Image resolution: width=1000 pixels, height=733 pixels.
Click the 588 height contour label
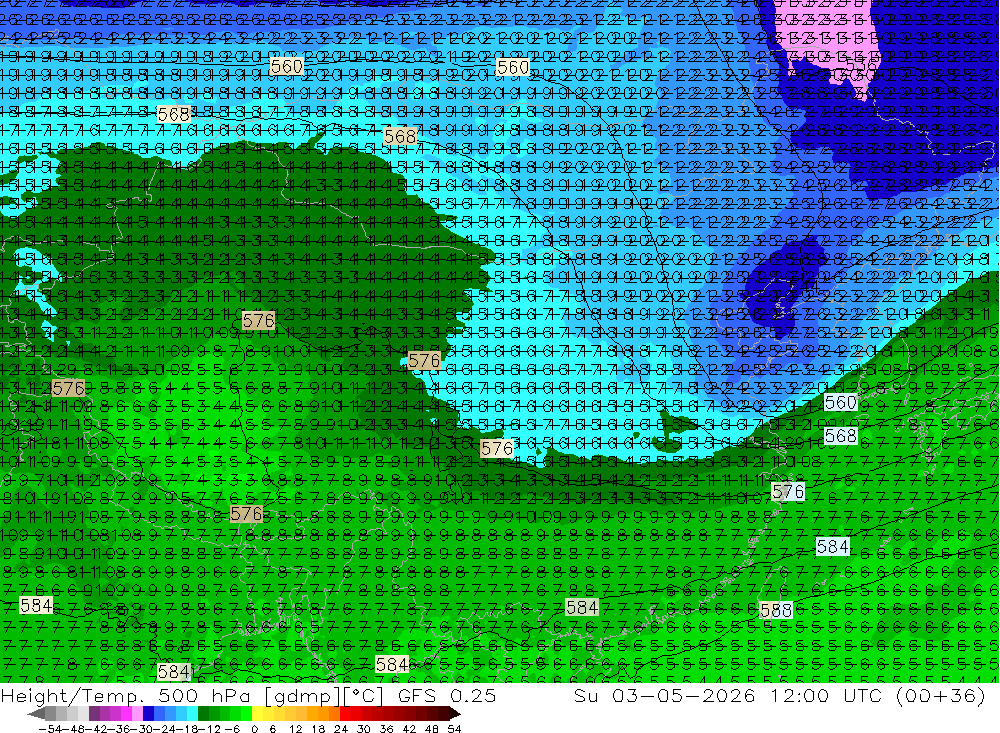point(776,611)
